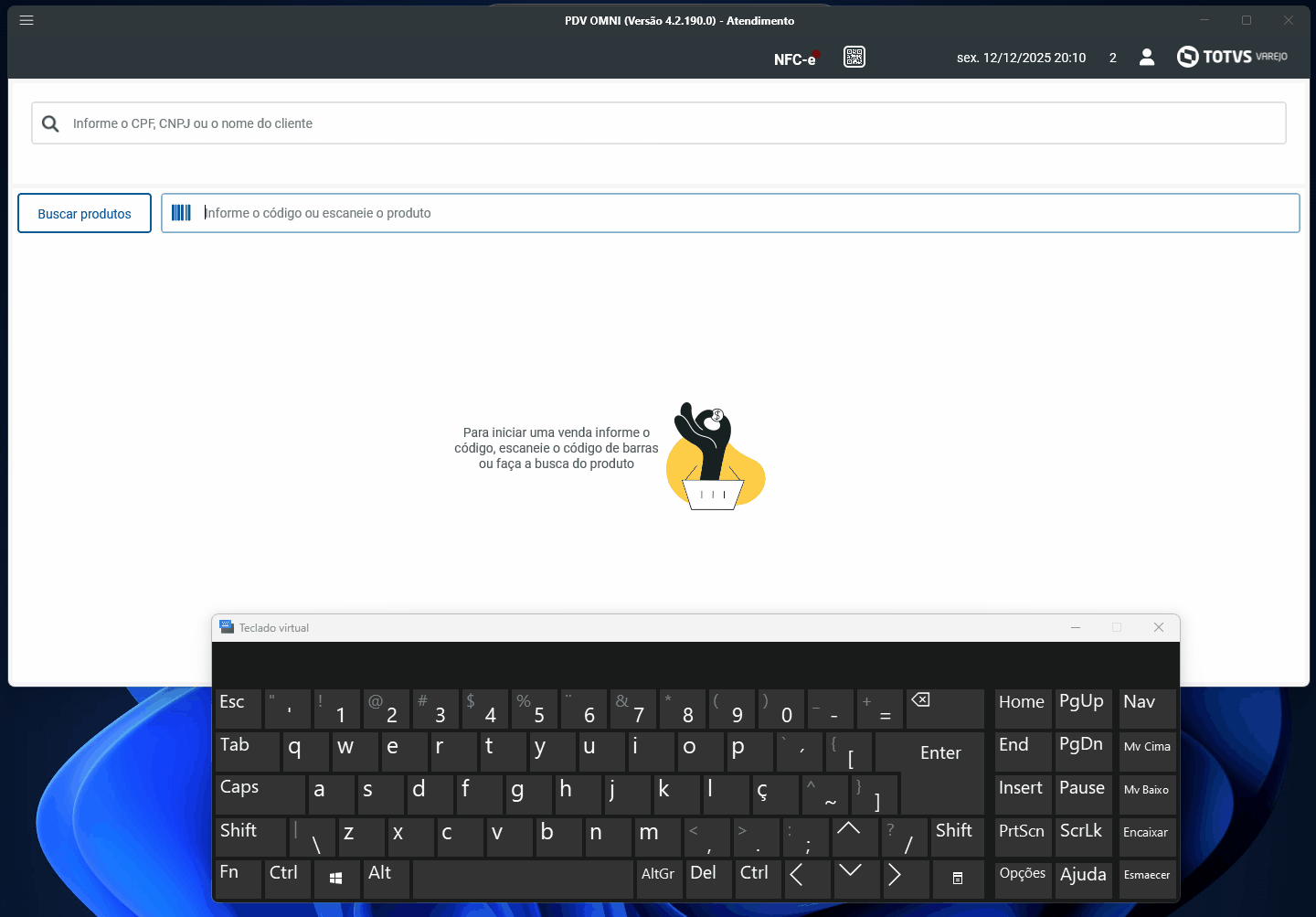
Task: Click the Windows logo key on virtual keyboard
Action: point(336,879)
